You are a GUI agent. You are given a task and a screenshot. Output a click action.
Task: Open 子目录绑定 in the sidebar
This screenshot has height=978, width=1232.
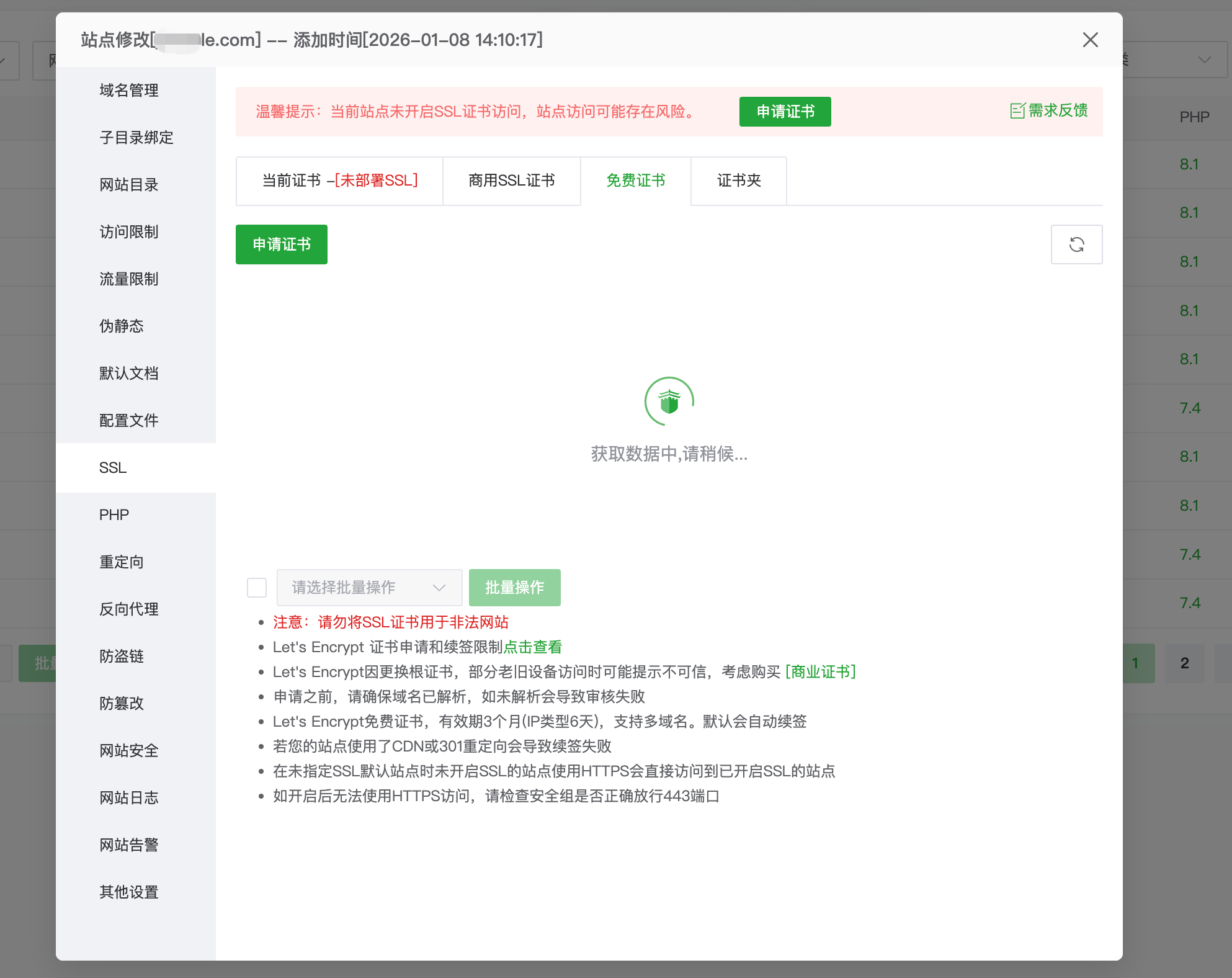[x=136, y=138]
